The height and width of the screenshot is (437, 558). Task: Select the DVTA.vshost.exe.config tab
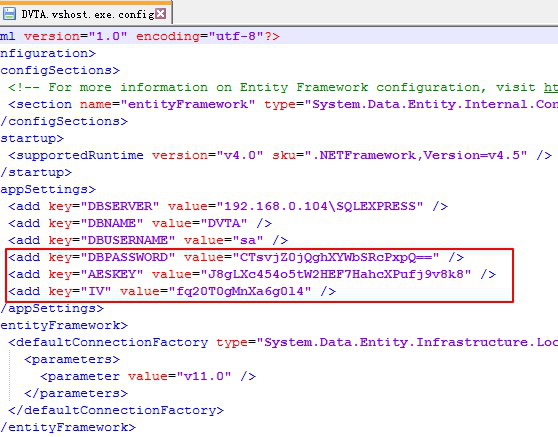86,13
